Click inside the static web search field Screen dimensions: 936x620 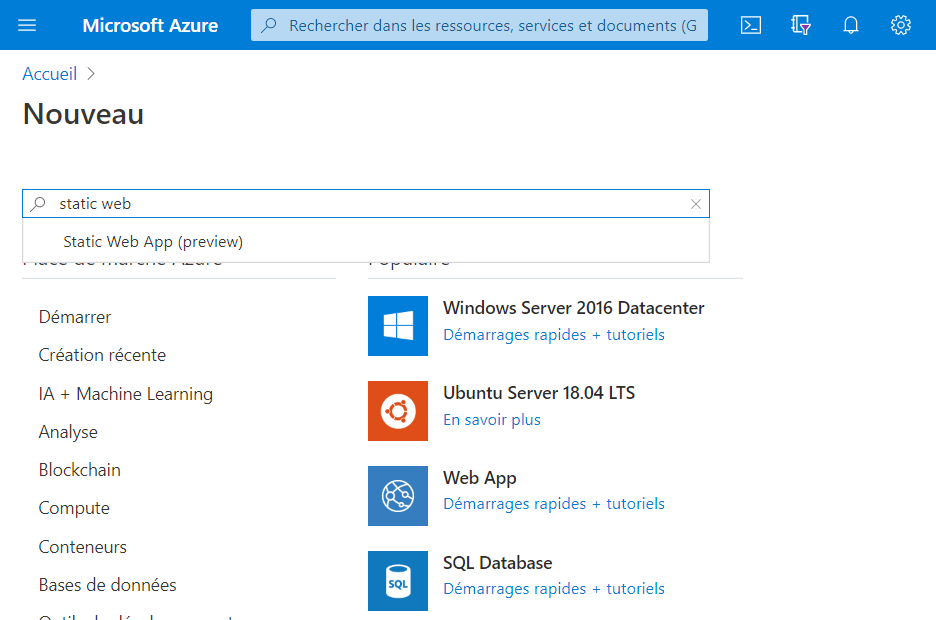pos(360,204)
